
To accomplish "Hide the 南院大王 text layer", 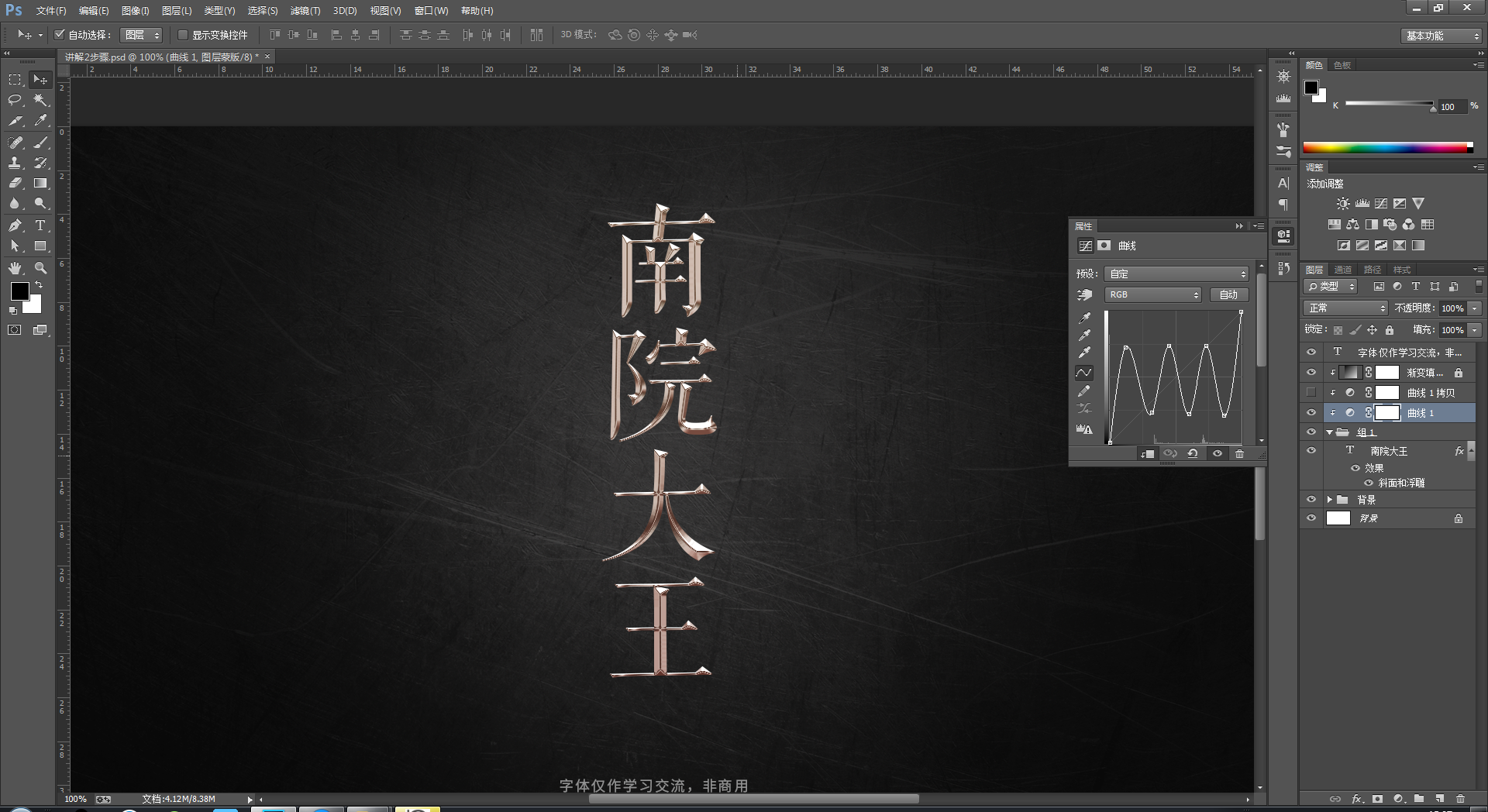I will point(1311,451).
